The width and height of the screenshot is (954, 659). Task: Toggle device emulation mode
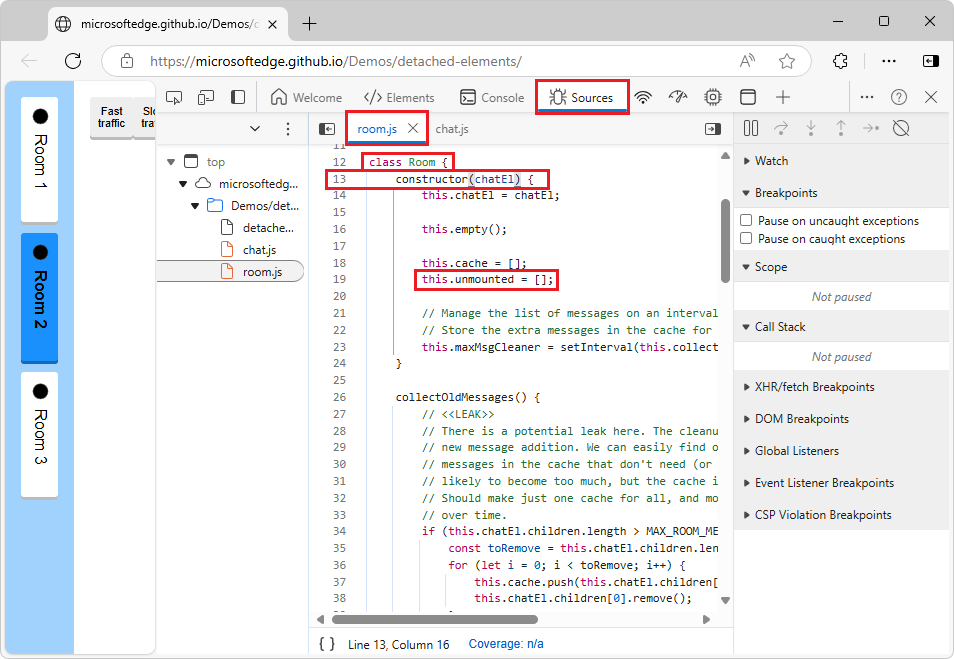(206, 95)
